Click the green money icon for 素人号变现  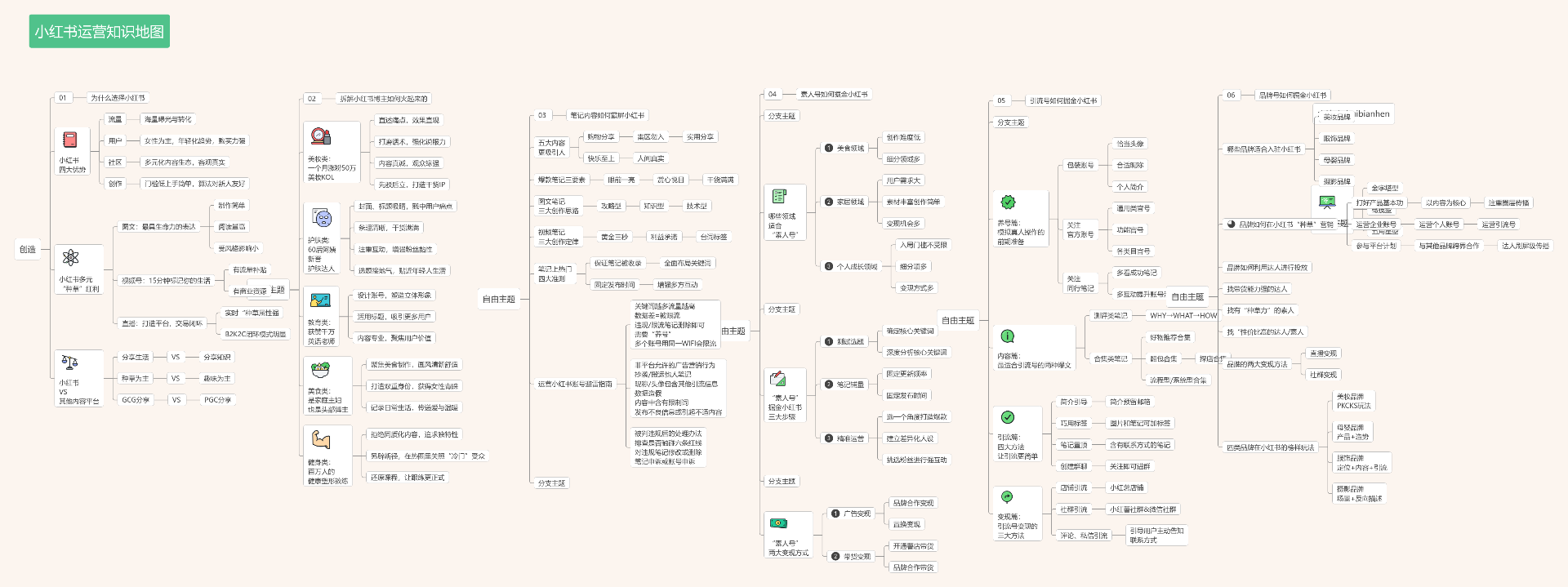778,523
